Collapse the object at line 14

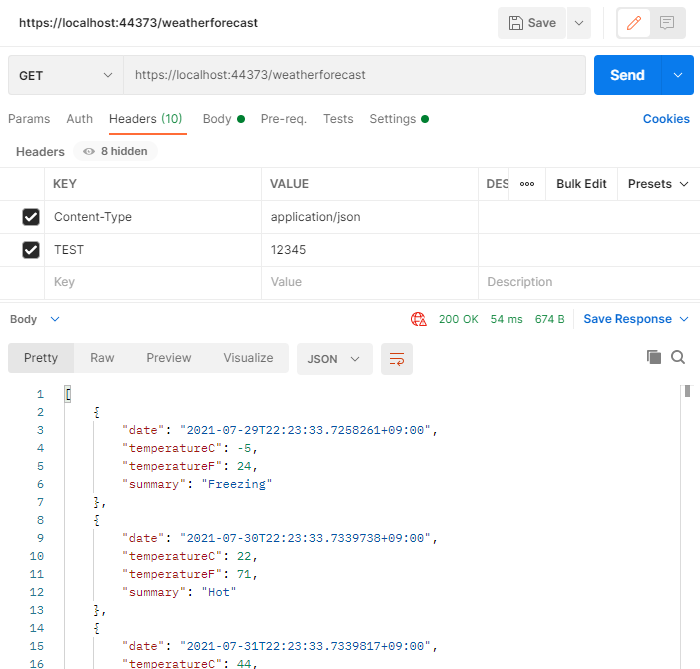tap(96, 628)
